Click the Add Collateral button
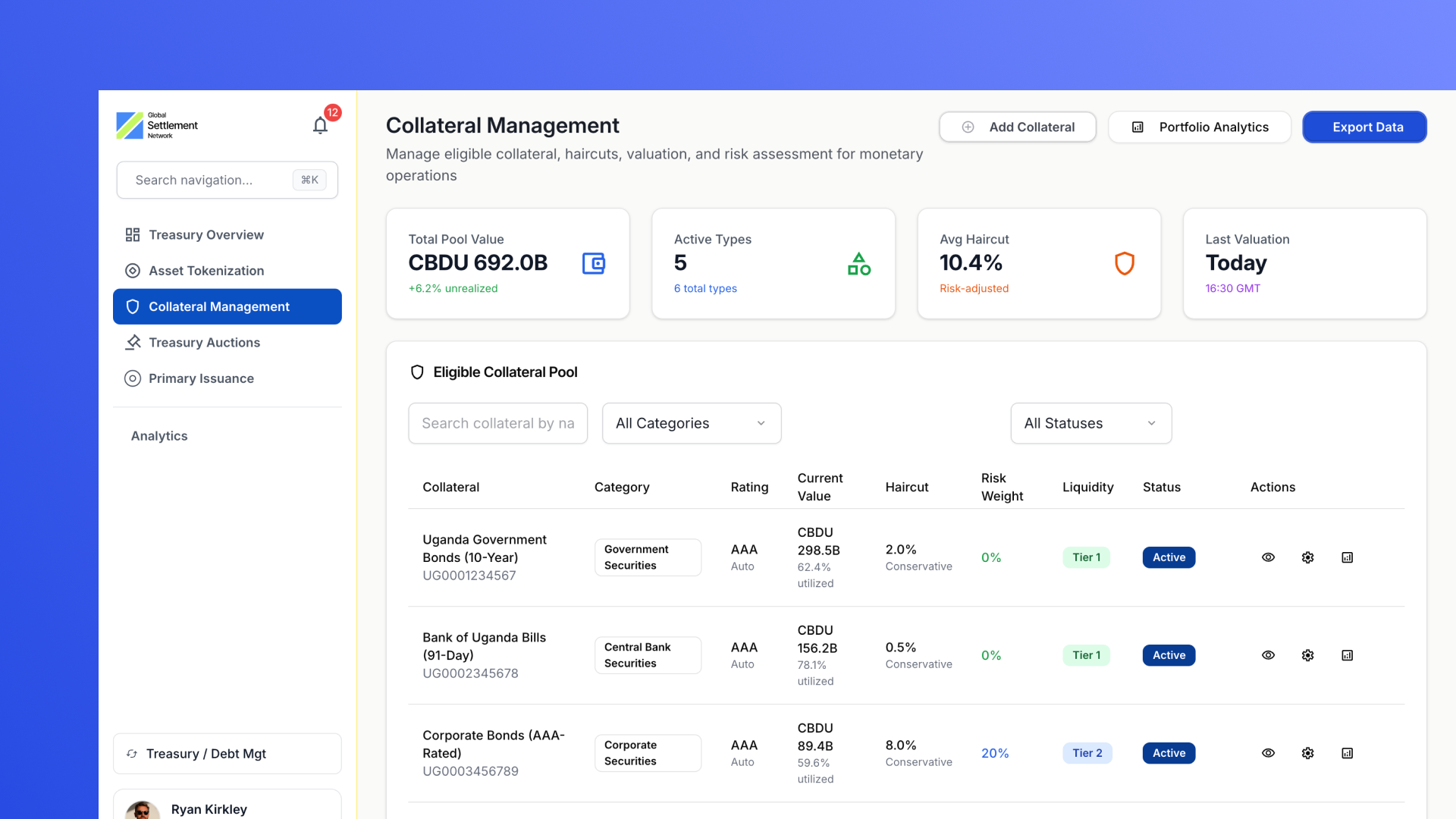Image resolution: width=1456 pixels, height=819 pixels. (x=1017, y=127)
